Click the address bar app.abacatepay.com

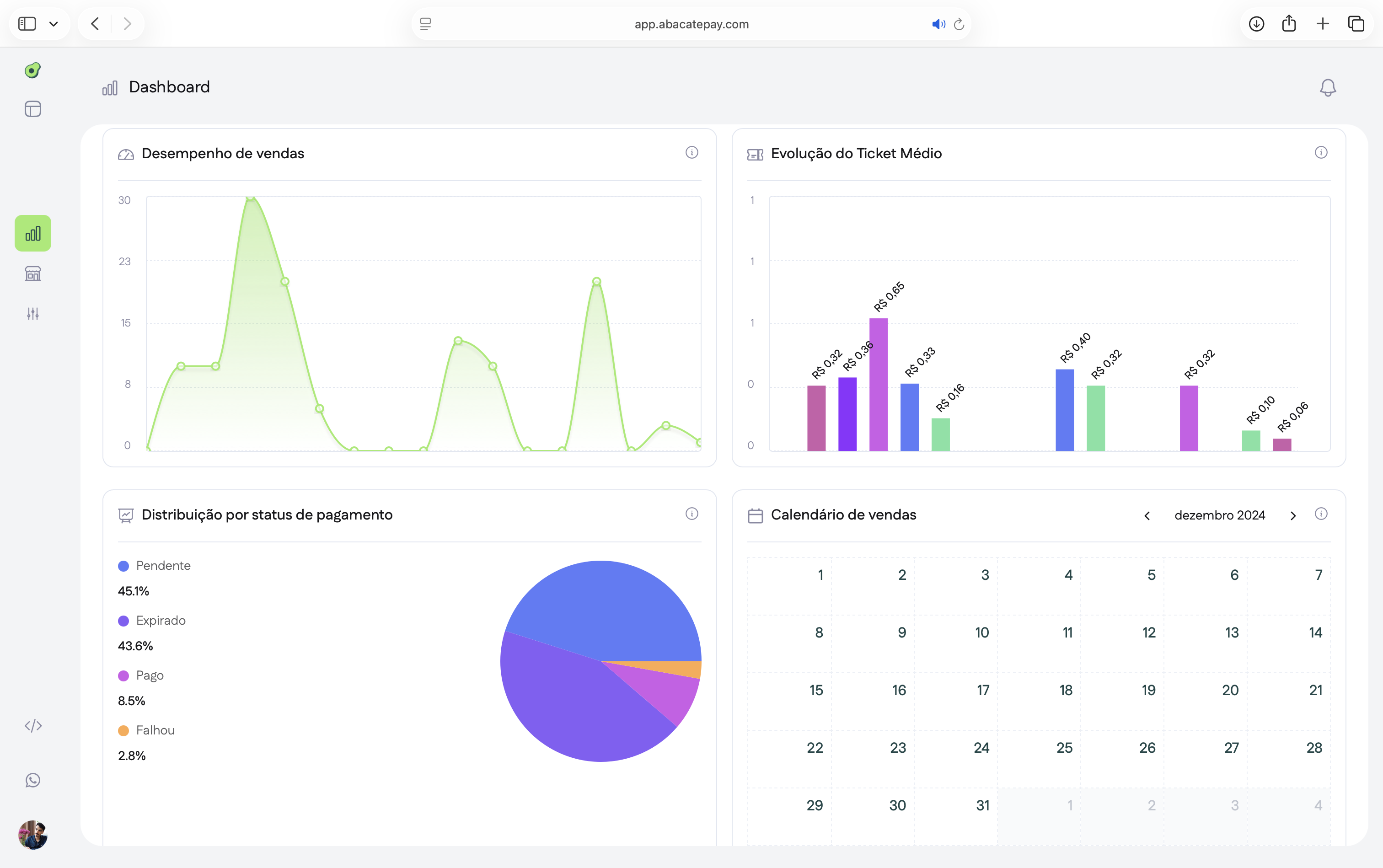point(691,24)
